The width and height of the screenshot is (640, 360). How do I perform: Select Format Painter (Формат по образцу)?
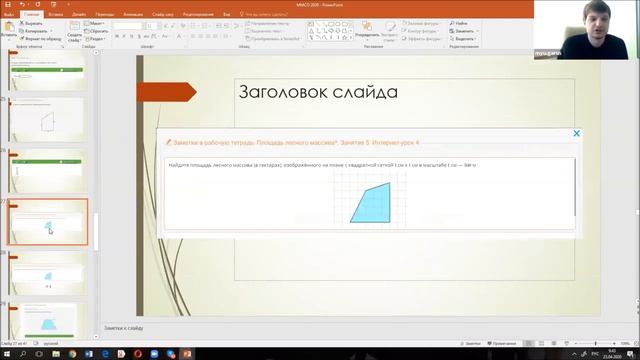pos(40,39)
